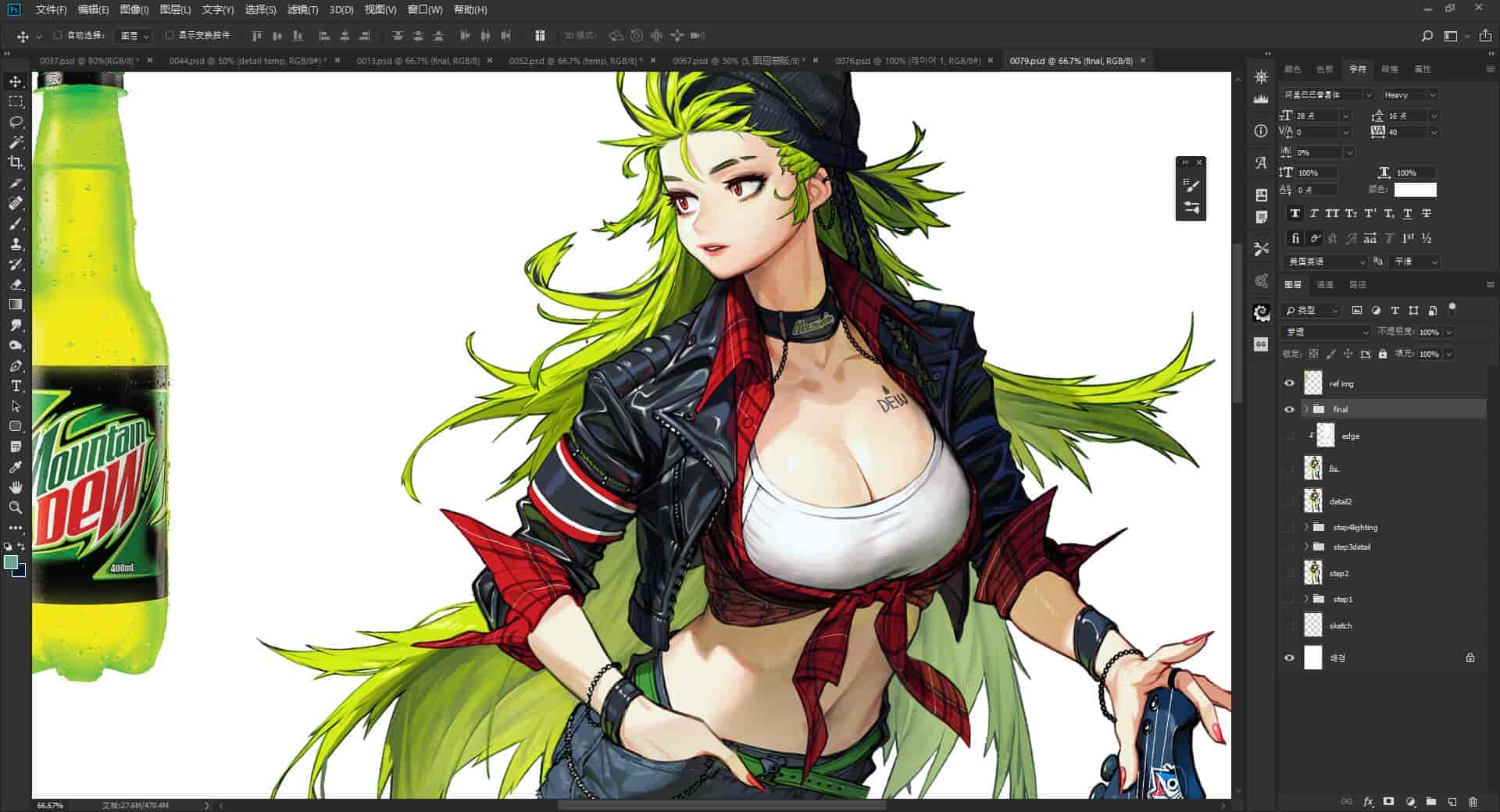Select the Horizontal Type tool
Screen dimensions: 1500x812
(16, 386)
